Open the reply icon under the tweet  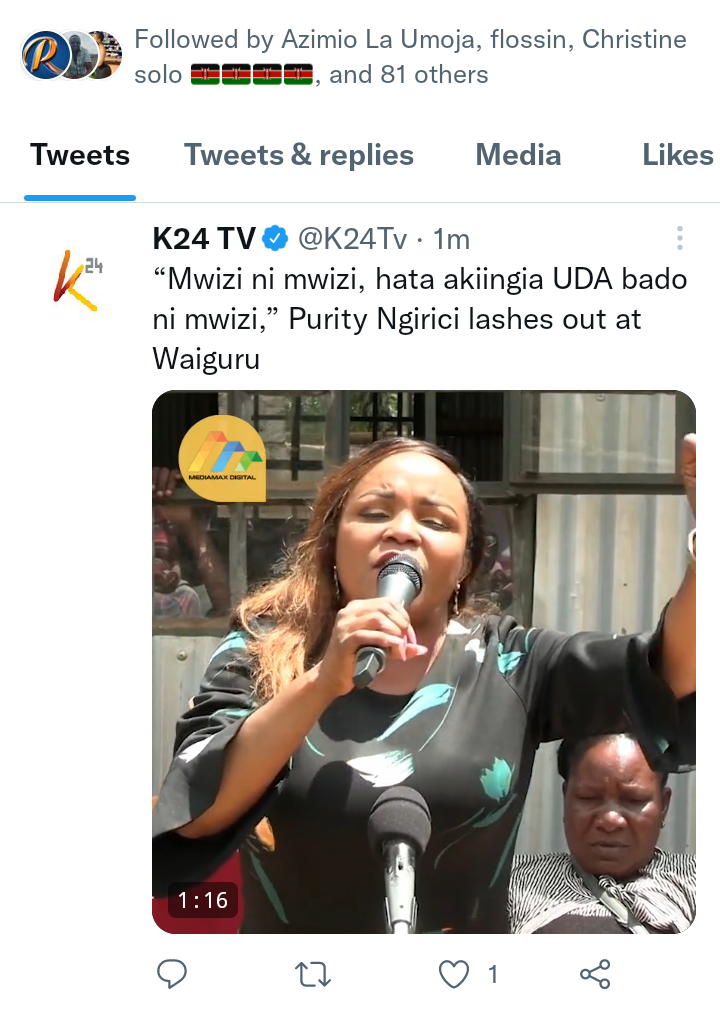pyautogui.click(x=172, y=974)
